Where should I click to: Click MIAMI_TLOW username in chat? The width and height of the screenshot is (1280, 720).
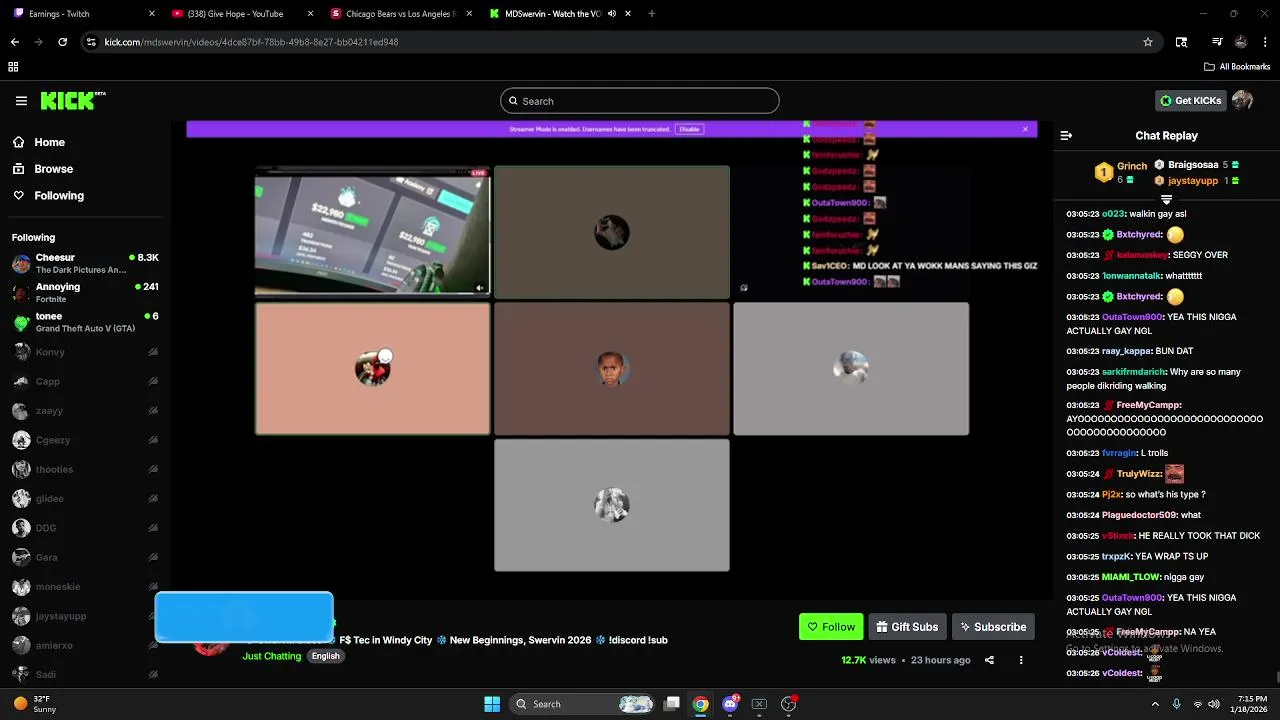pyautogui.click(x=1132, y=577)
